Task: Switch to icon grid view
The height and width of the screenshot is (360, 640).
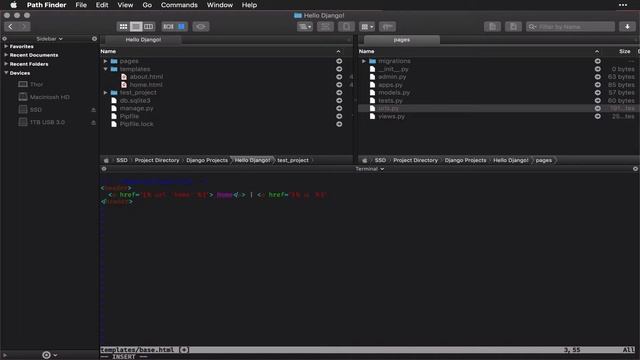Action: 123,27
